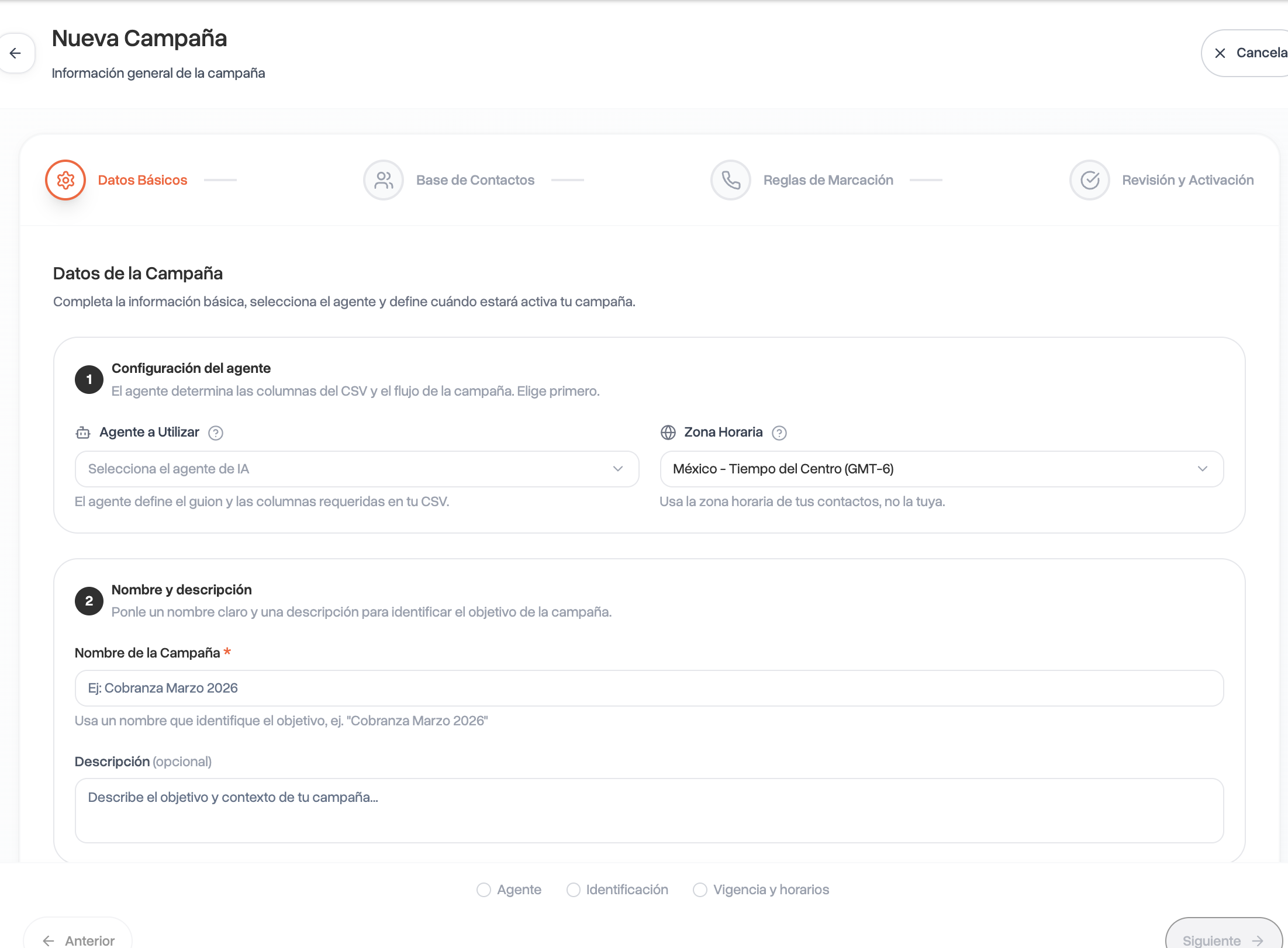Viewport: 1288px width, 948px height.
Task: Focus the Nombre de la Campaña field
Action: [649, 688]
